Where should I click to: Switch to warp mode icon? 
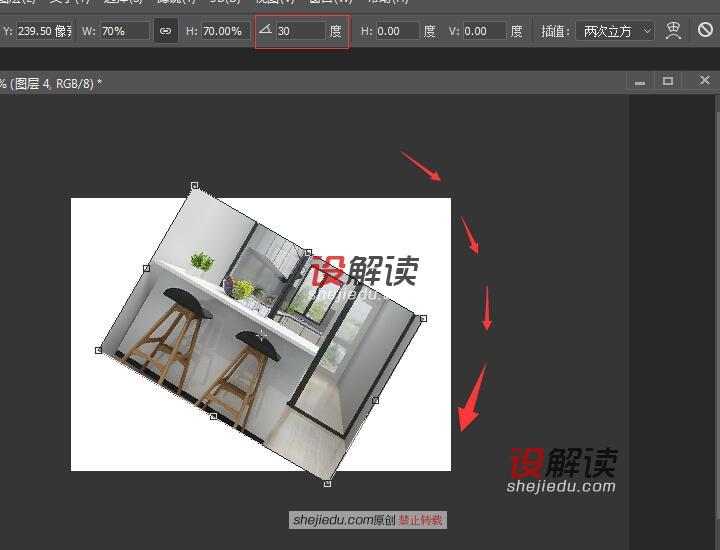pos(673,31)
